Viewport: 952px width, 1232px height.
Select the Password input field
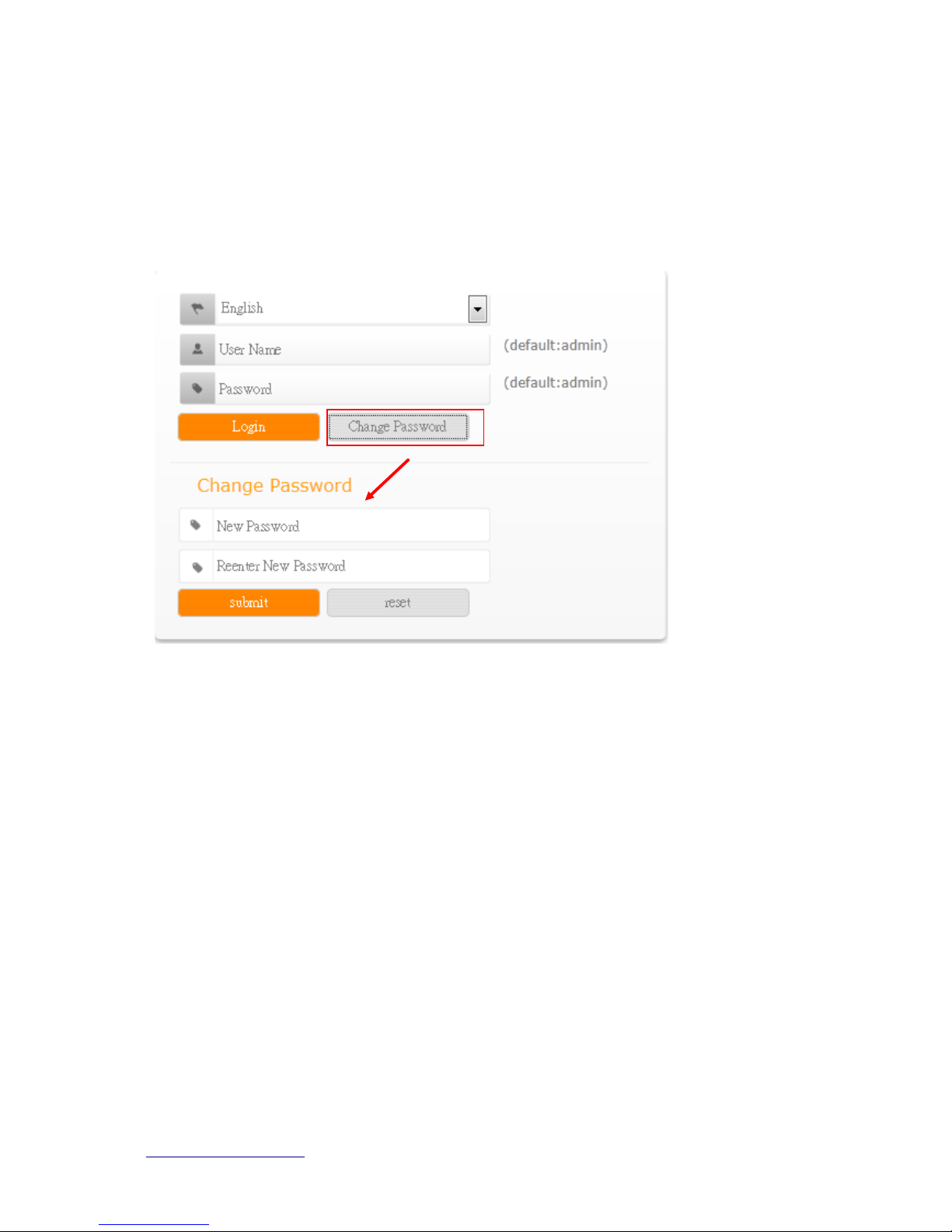pyautogui.click(x=352, y=389)
